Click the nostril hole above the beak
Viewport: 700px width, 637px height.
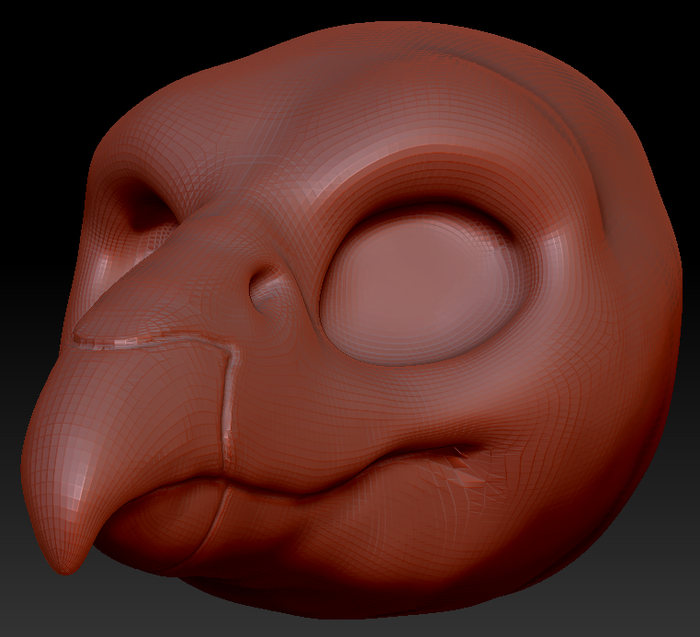point(267,289)
